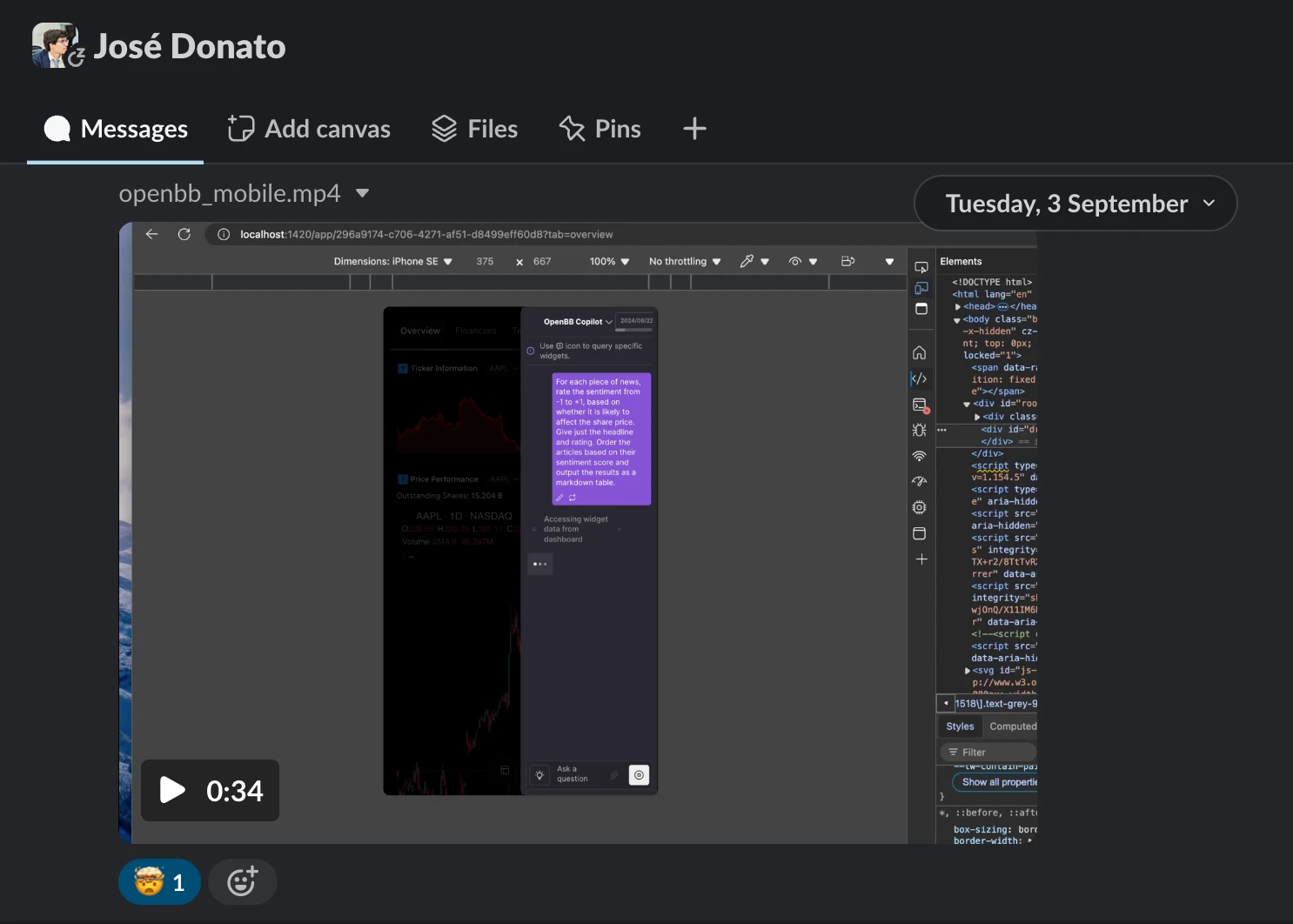Click José Donato's profile avatar

pyautogui.click(x=55, y=45)
